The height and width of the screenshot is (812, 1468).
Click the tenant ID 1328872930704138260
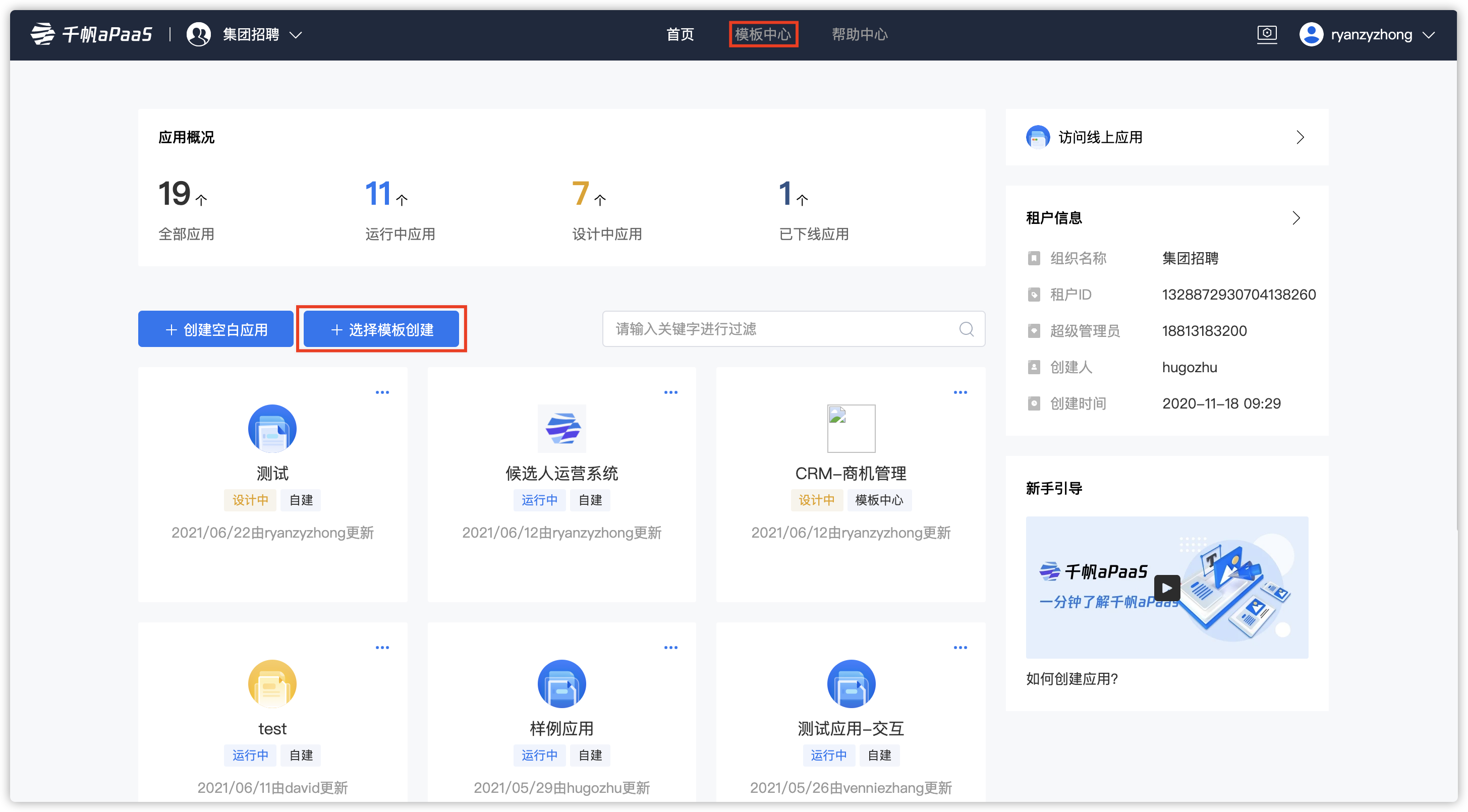[x=1239, y=295]
